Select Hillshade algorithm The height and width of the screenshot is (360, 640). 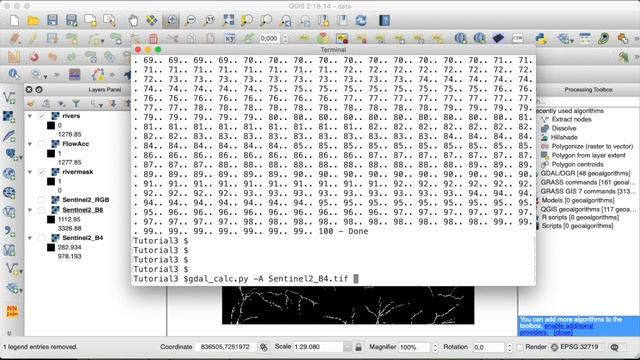[564, 137]
